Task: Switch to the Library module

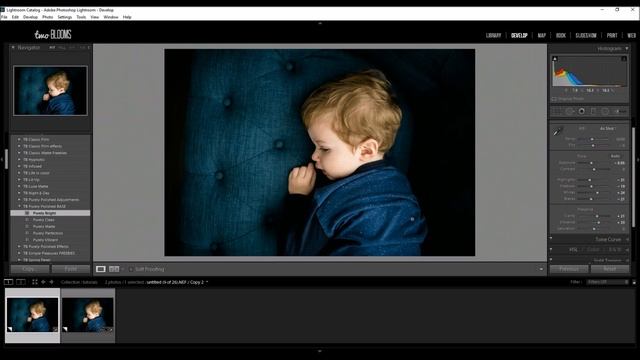Action: point(493,36)
